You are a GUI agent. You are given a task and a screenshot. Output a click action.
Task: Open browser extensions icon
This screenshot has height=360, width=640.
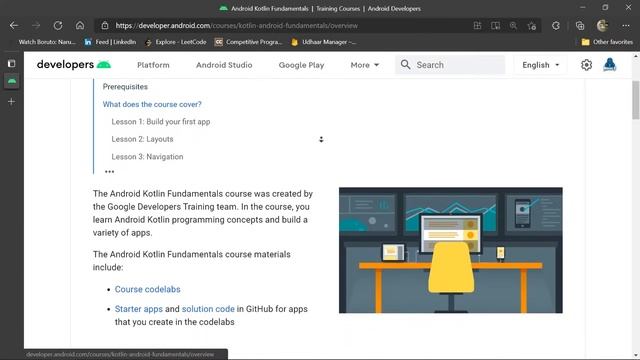(x=556, y=25)
